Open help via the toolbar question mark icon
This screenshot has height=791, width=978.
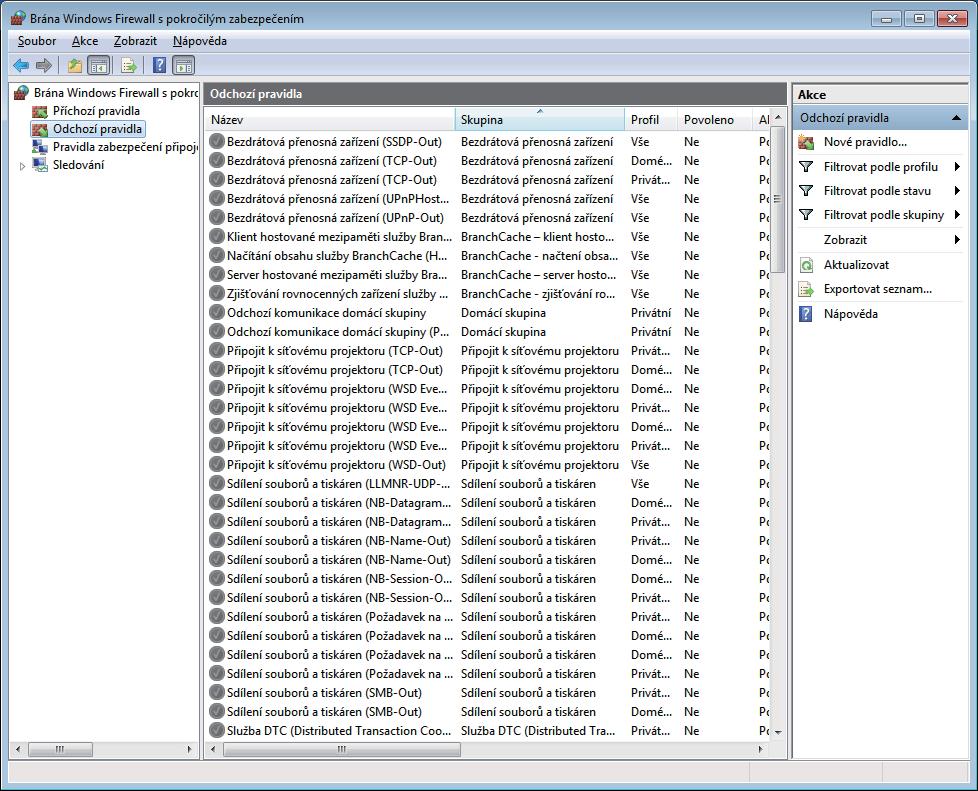[160, 65]
